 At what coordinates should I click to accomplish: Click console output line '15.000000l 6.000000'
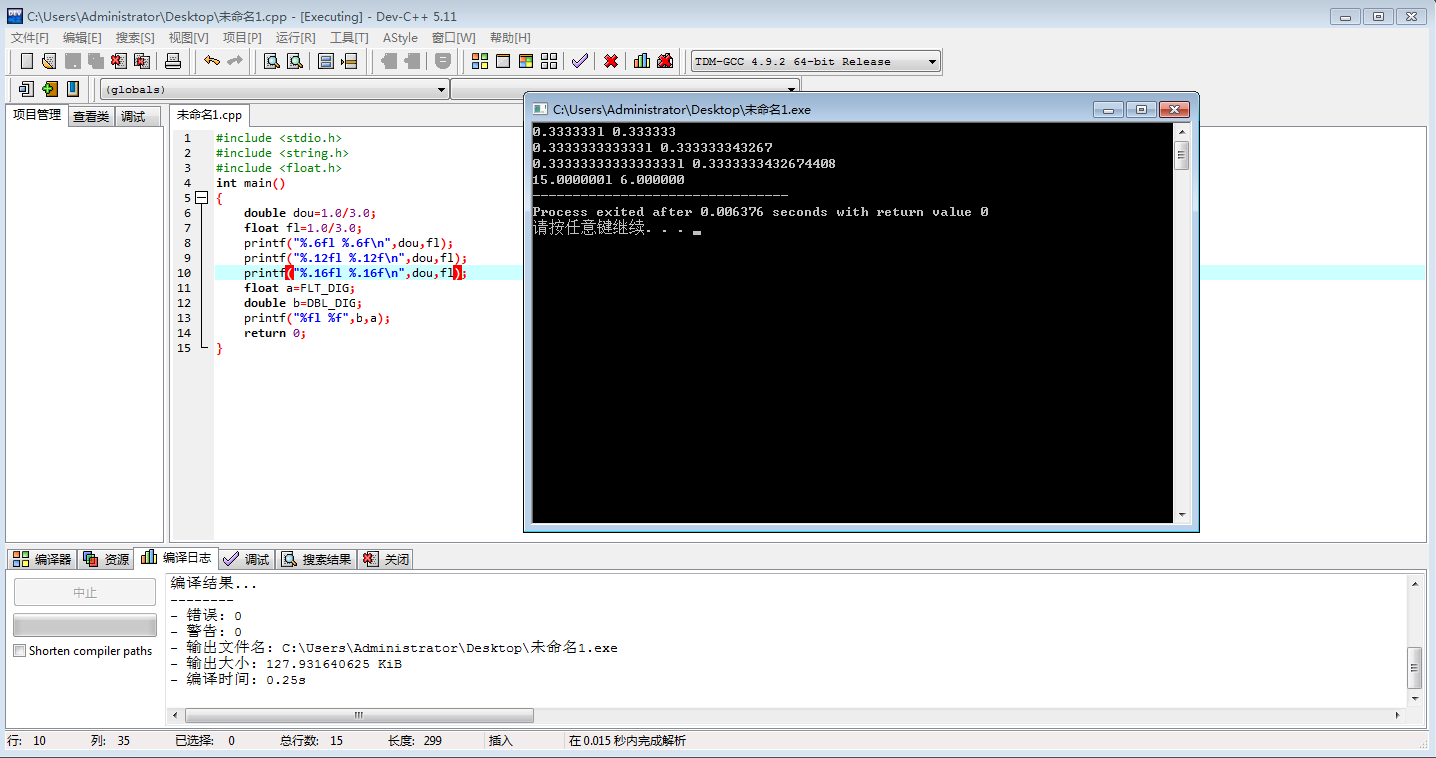(608, 180)
